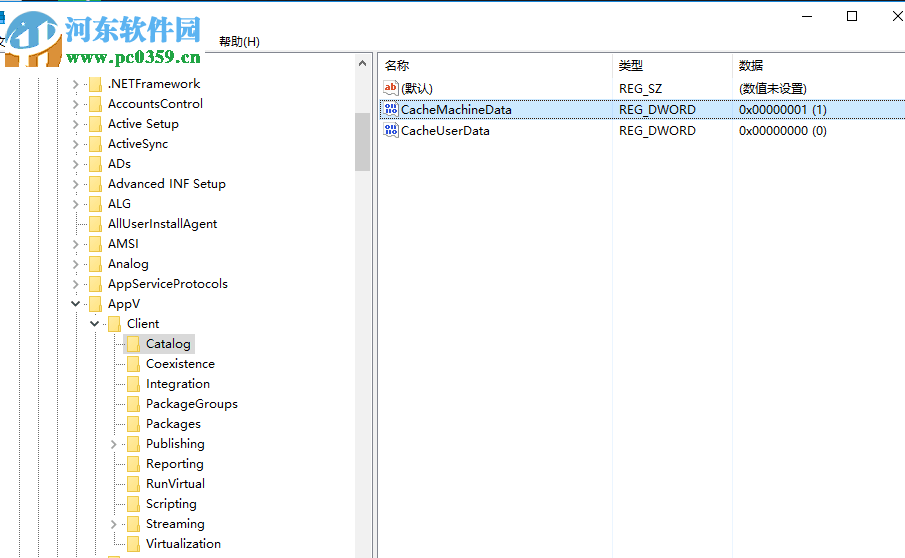Screen dimensions: 905x558
Task: Collapse the Client key
Action: 95,324
